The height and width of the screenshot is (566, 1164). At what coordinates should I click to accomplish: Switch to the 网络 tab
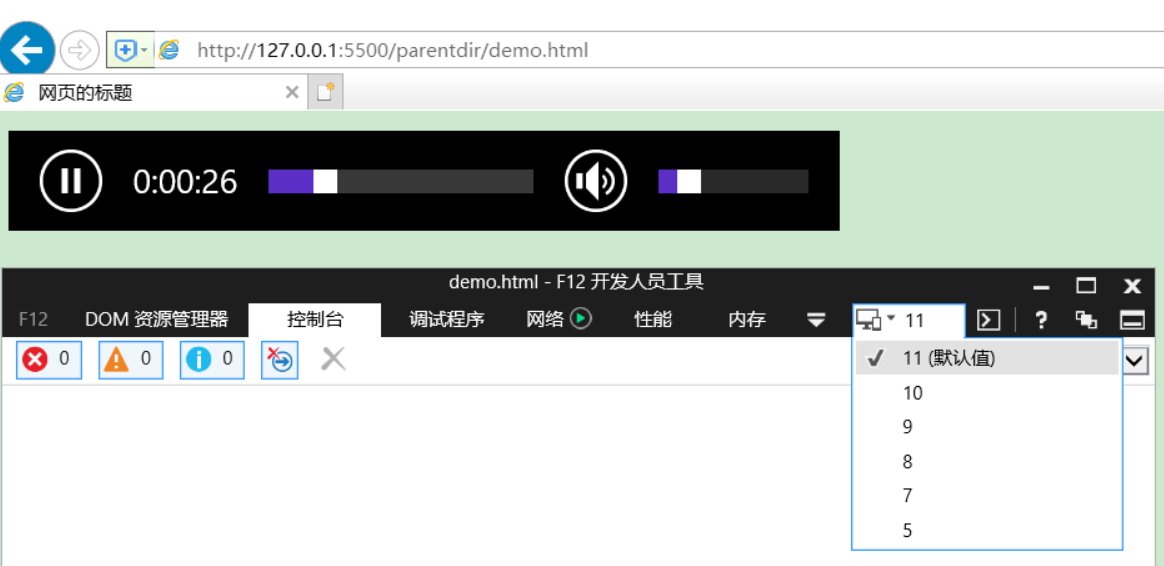pyautogui.click(x=546, y=320)
